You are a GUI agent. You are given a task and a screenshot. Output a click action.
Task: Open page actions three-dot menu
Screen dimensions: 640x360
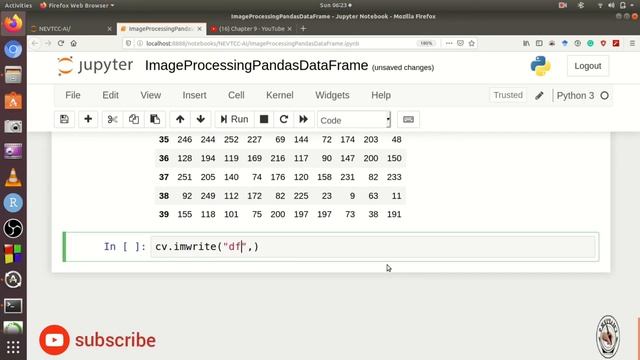pyautogui.click(x=449, y=43)
